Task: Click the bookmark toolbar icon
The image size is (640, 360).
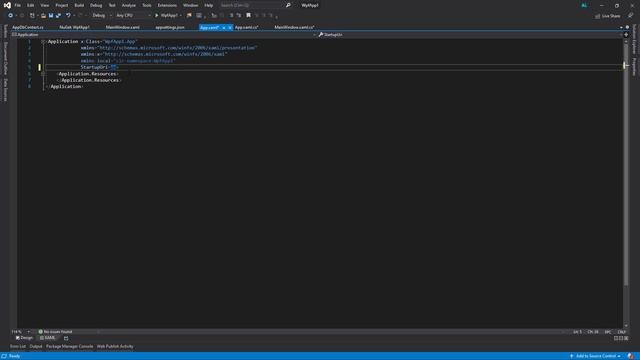Action: pos(248,16)
